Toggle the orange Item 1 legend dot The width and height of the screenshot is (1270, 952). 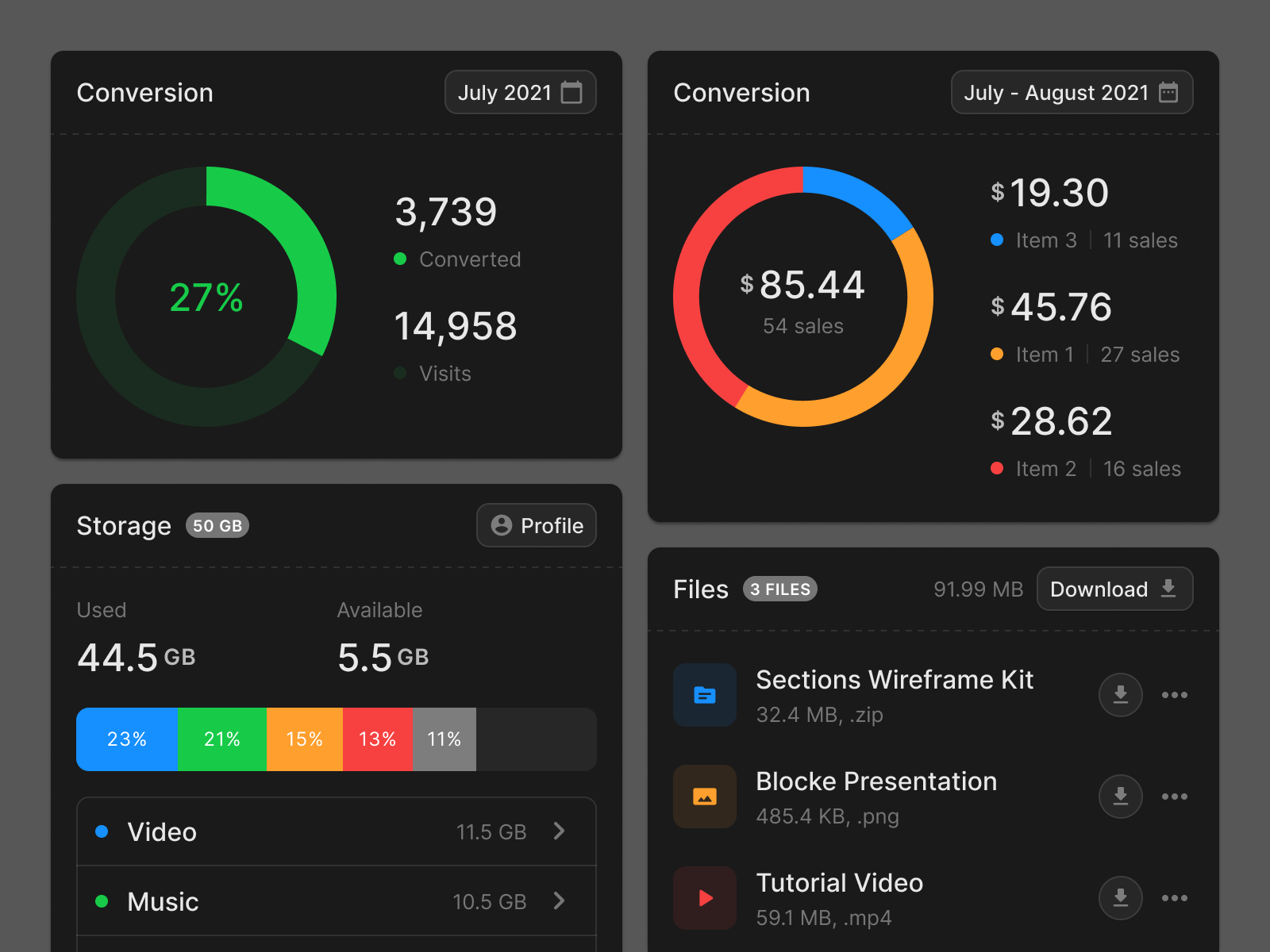tap(997, 355)
